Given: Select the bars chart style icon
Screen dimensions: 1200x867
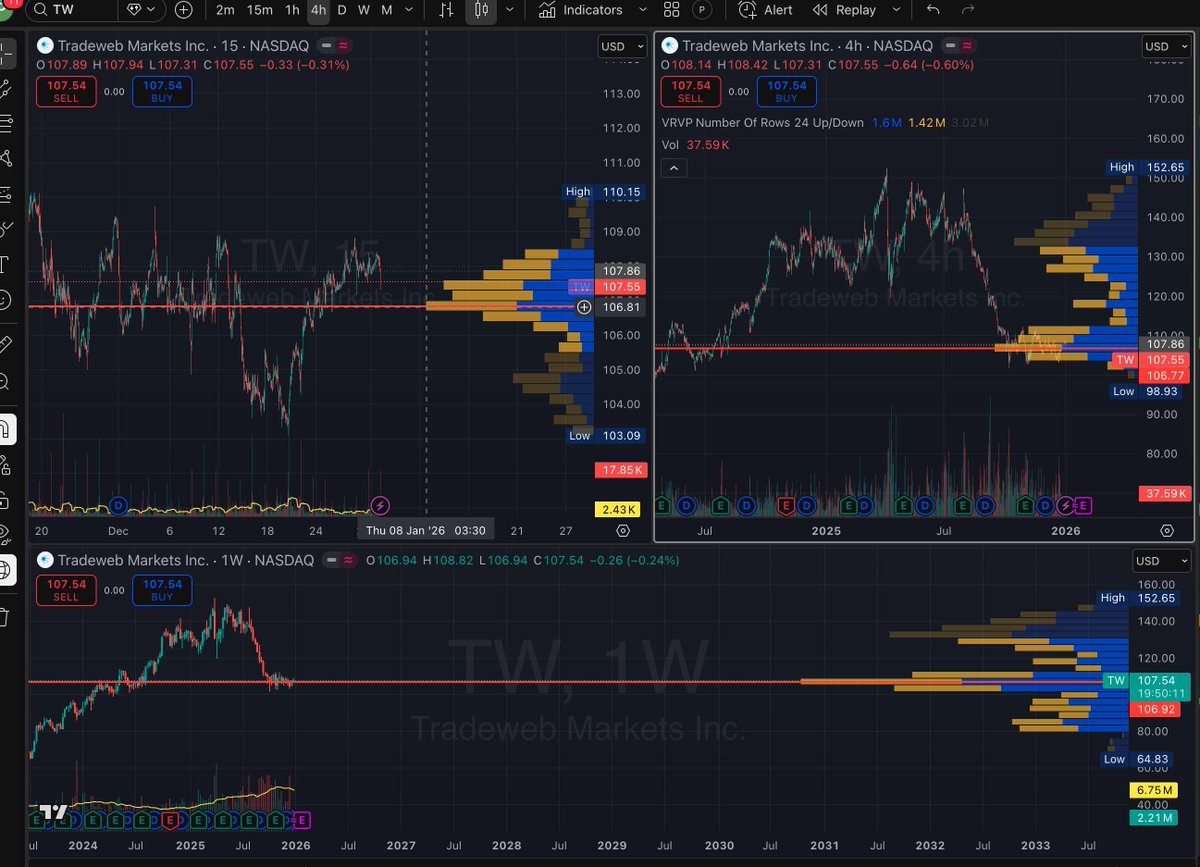Looking at the screenshot, I should (x=446, y=10).
